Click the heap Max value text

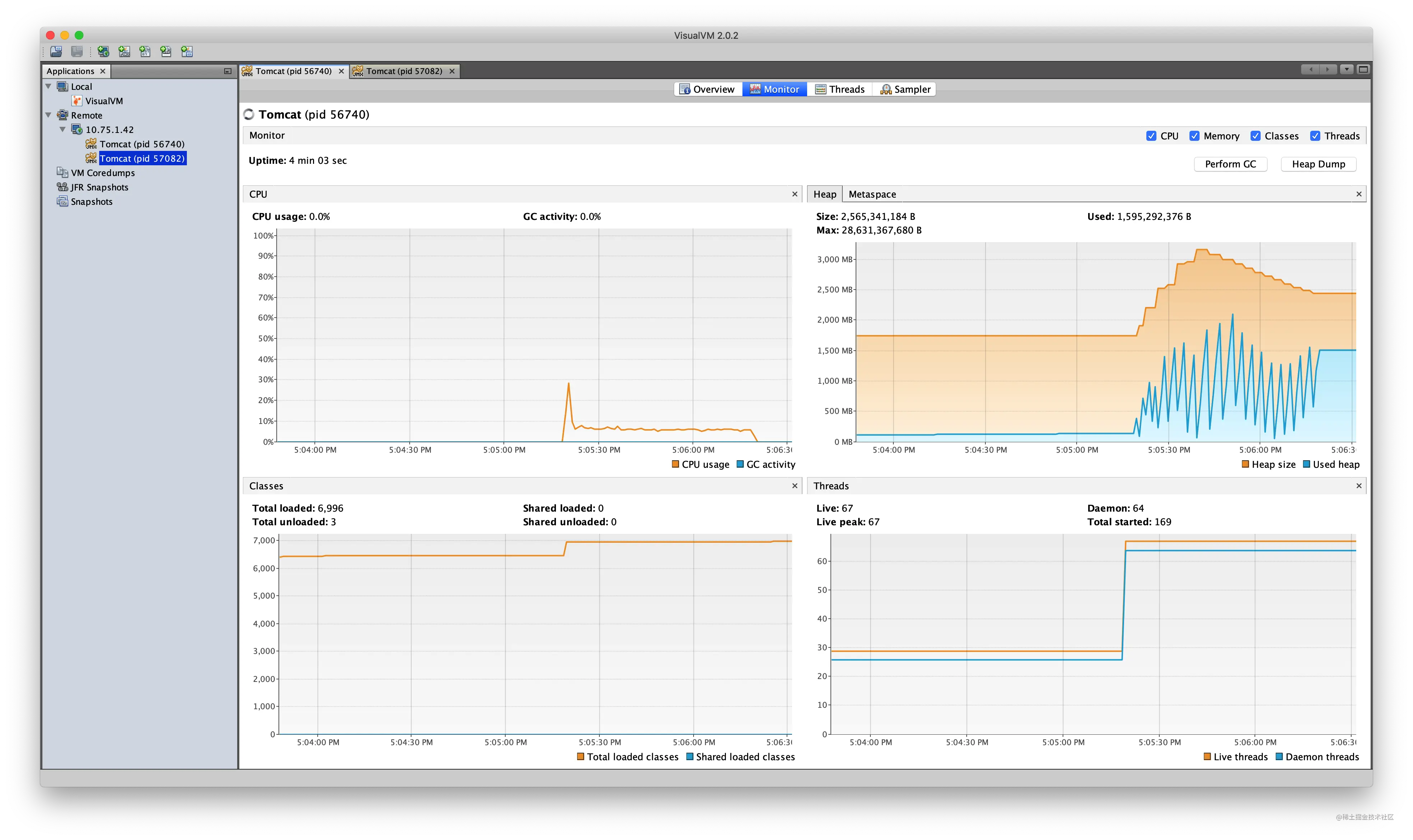click(882, 230)
